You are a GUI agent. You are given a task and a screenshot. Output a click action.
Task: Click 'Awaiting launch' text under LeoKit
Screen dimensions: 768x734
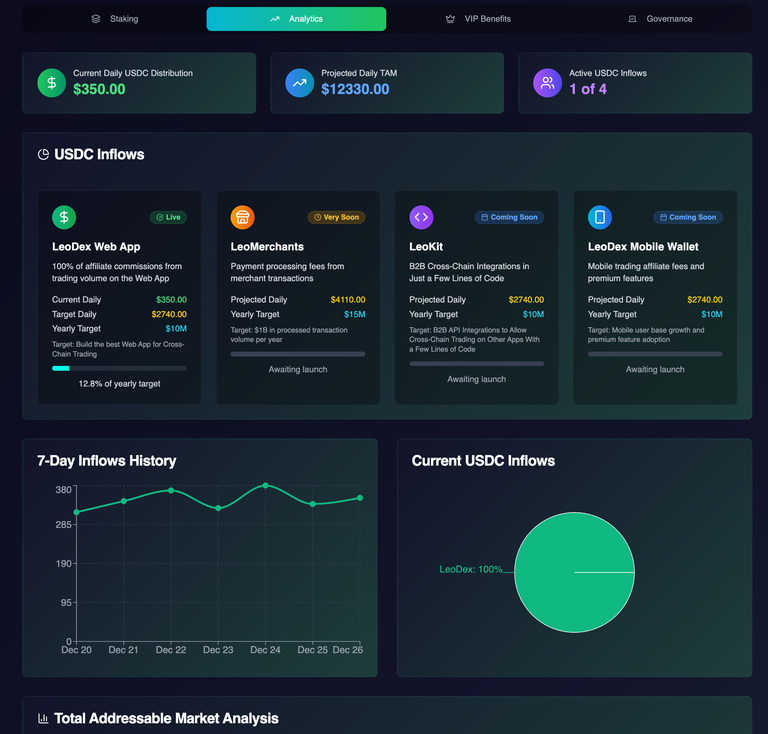(477, 379)
